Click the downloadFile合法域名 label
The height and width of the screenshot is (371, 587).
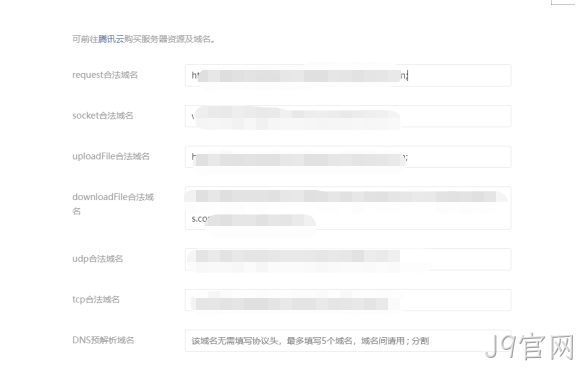coord(113,204)
